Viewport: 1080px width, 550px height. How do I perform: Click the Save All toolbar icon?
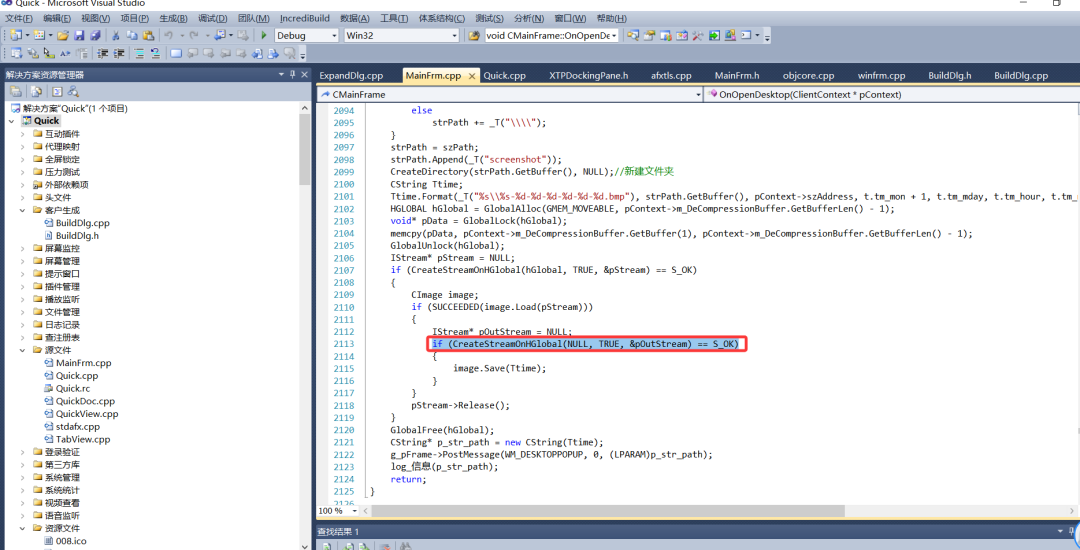pos(95,35)
